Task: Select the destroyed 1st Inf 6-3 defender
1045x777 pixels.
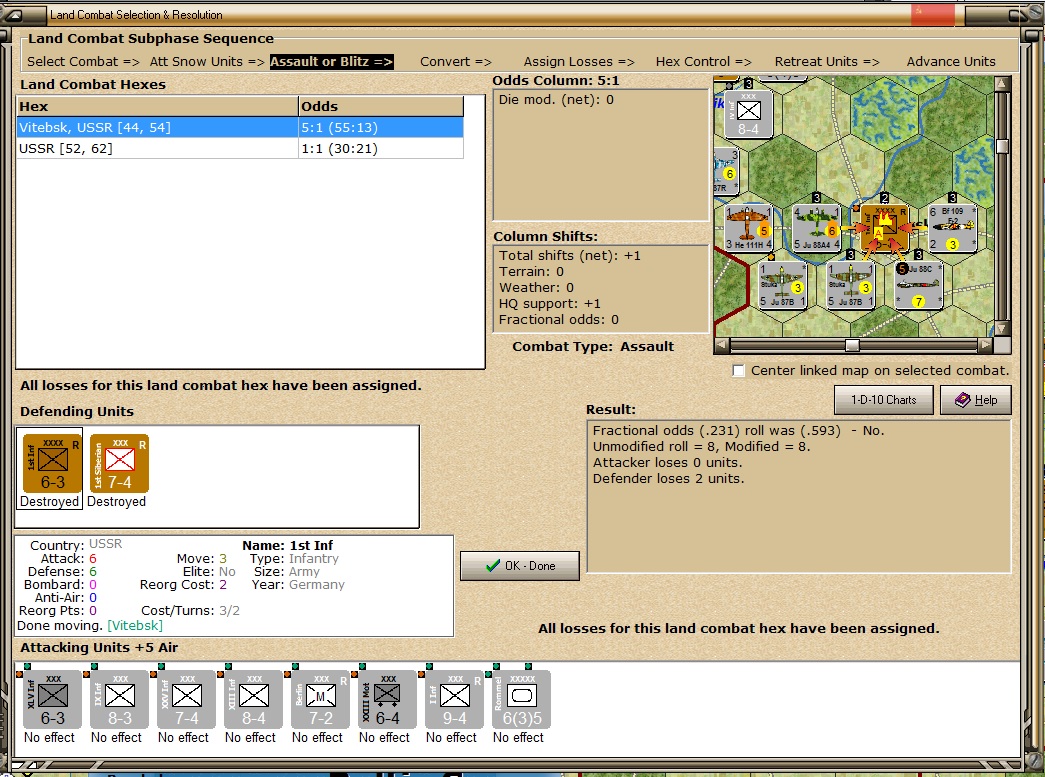Action: (52, 463)
